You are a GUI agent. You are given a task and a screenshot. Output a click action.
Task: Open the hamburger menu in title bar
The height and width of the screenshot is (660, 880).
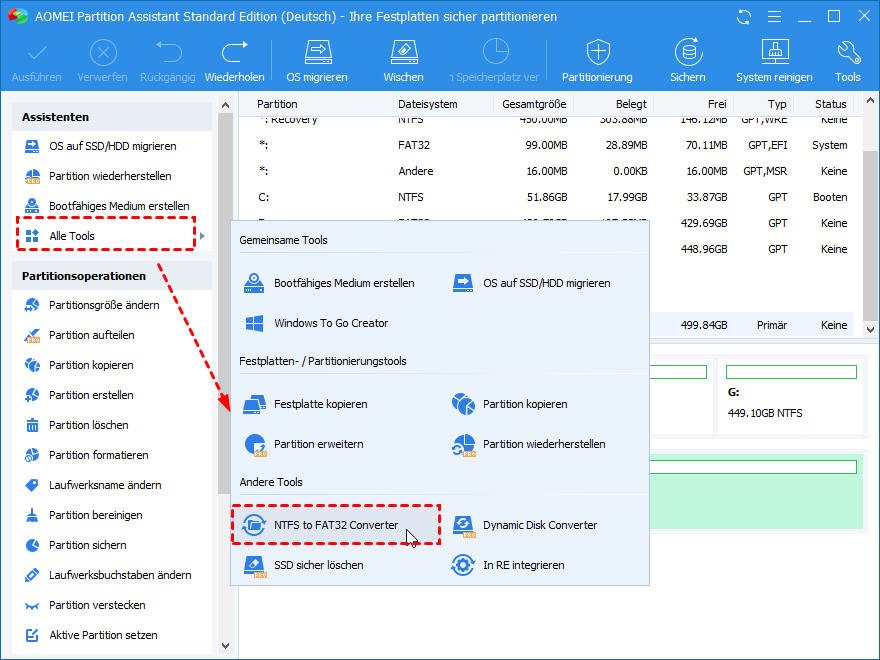coord(774,17)
